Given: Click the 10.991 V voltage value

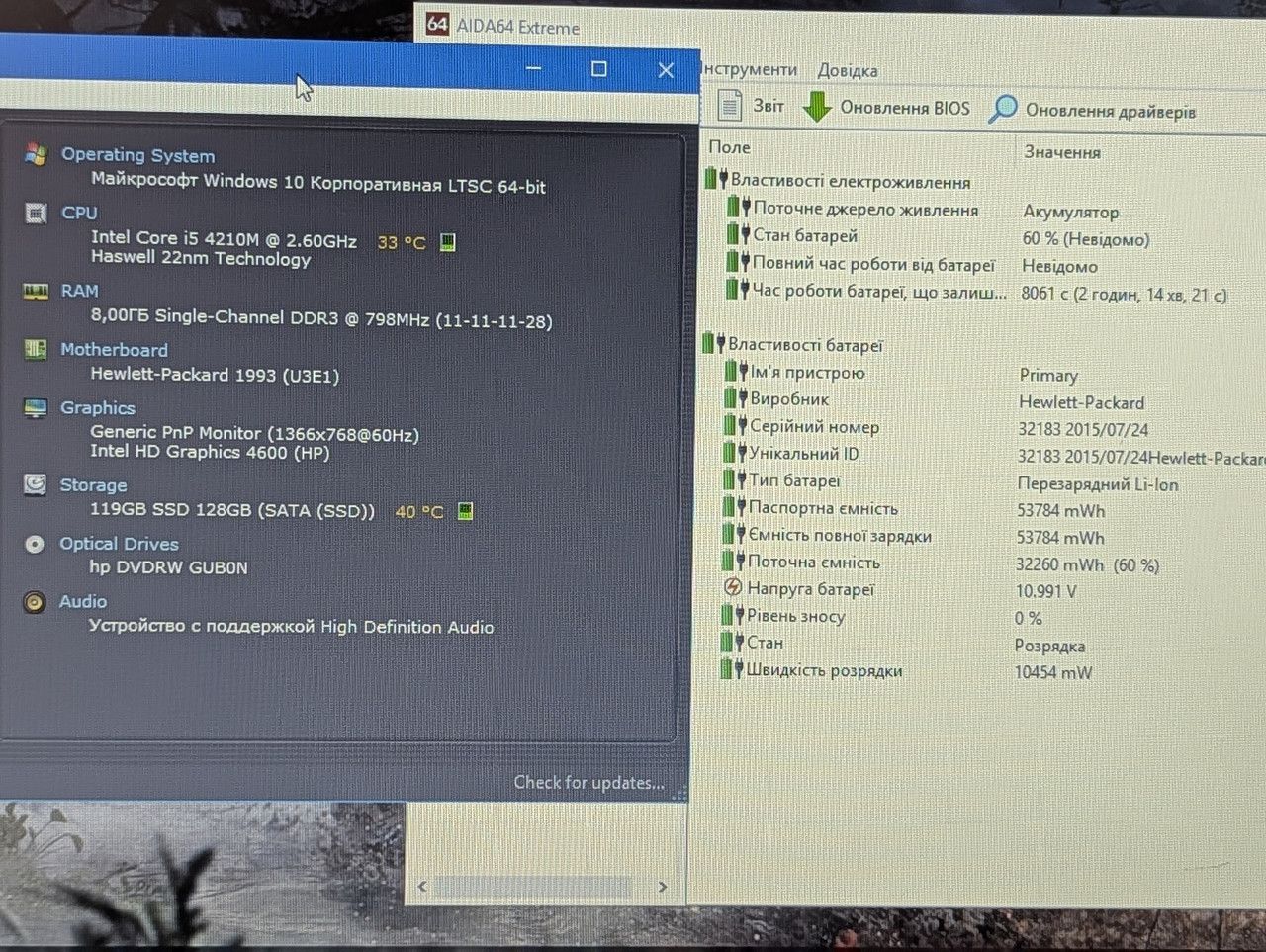Looking at the screenshot, I should 1045,591.
